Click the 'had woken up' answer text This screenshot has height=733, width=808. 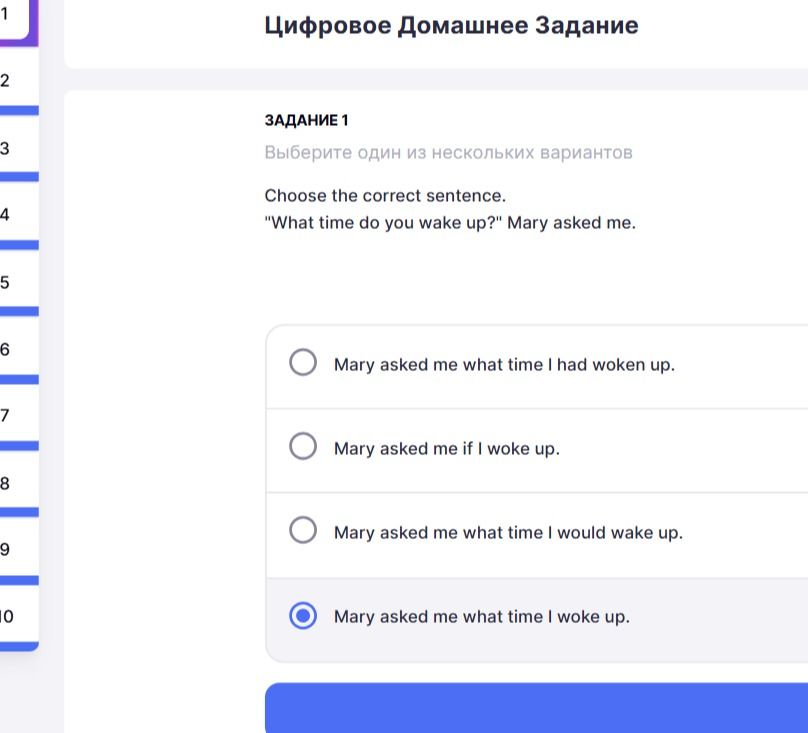click(616, 364)
